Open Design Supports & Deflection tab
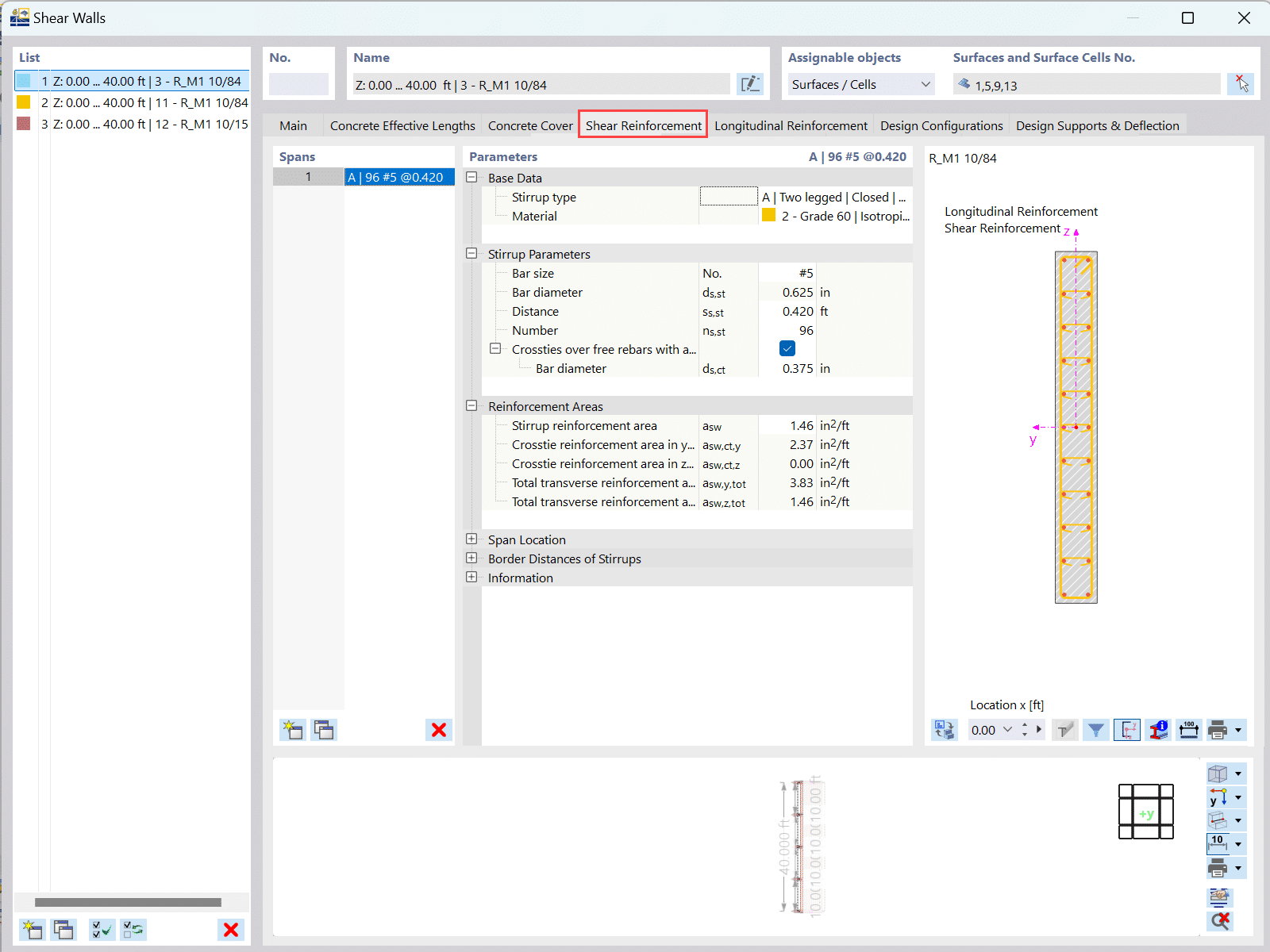Image resolution: width=1270 pixels, height=952 pixels. click(x=1097, y=125)
